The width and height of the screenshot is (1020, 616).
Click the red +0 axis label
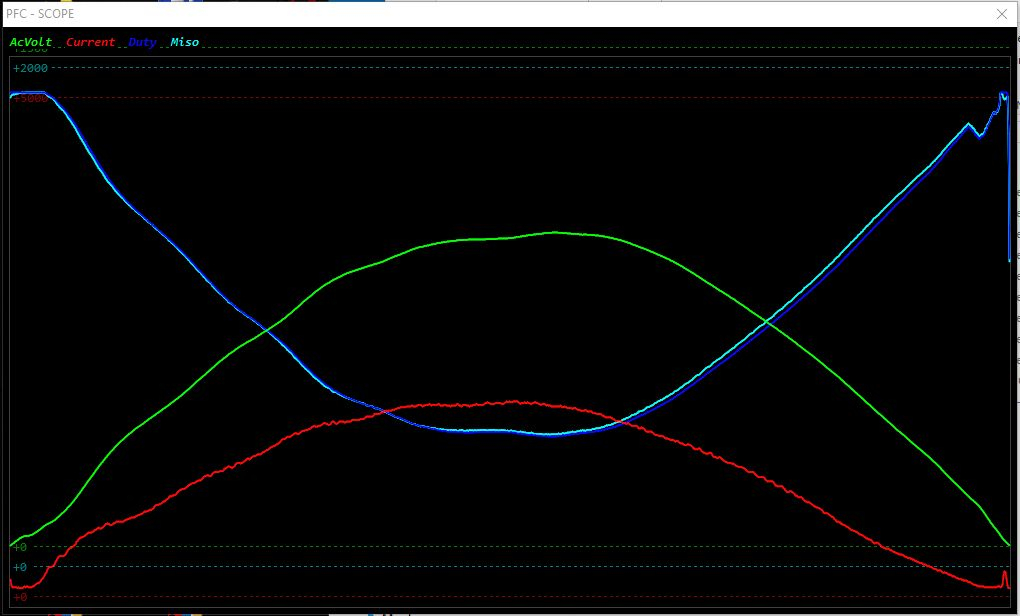[20, 597]
